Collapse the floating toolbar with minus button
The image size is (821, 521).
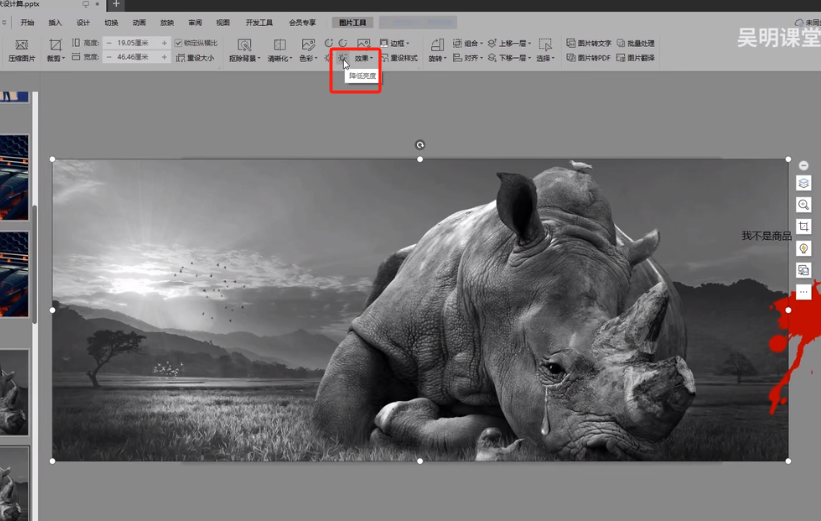804,165
